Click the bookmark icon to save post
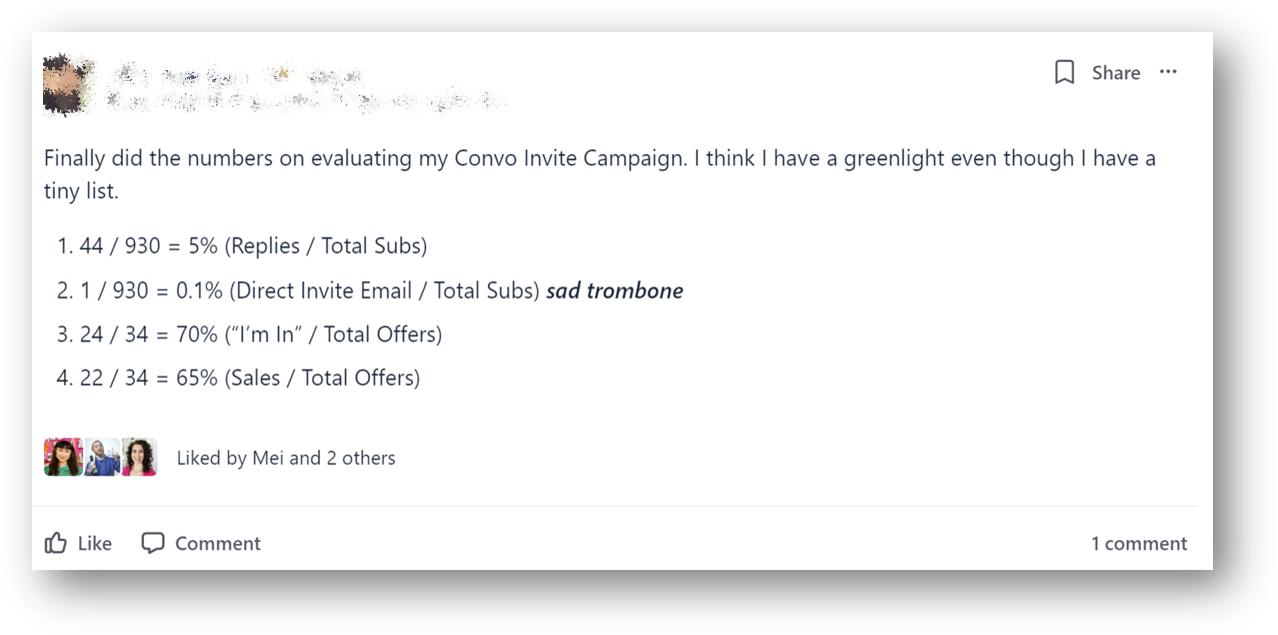Image resolution: width=1278 pixels, height=635 pixels. tap(1065, 72)
